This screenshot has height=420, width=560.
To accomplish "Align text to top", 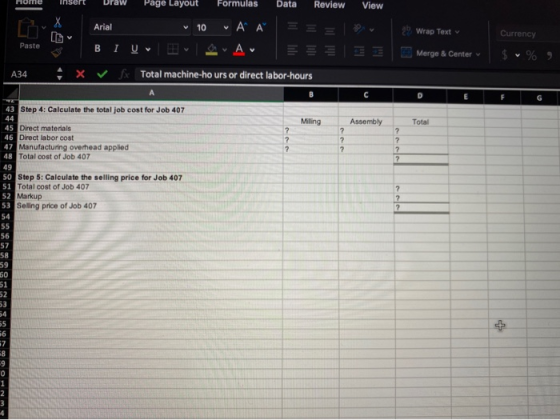I will (293, 27).
